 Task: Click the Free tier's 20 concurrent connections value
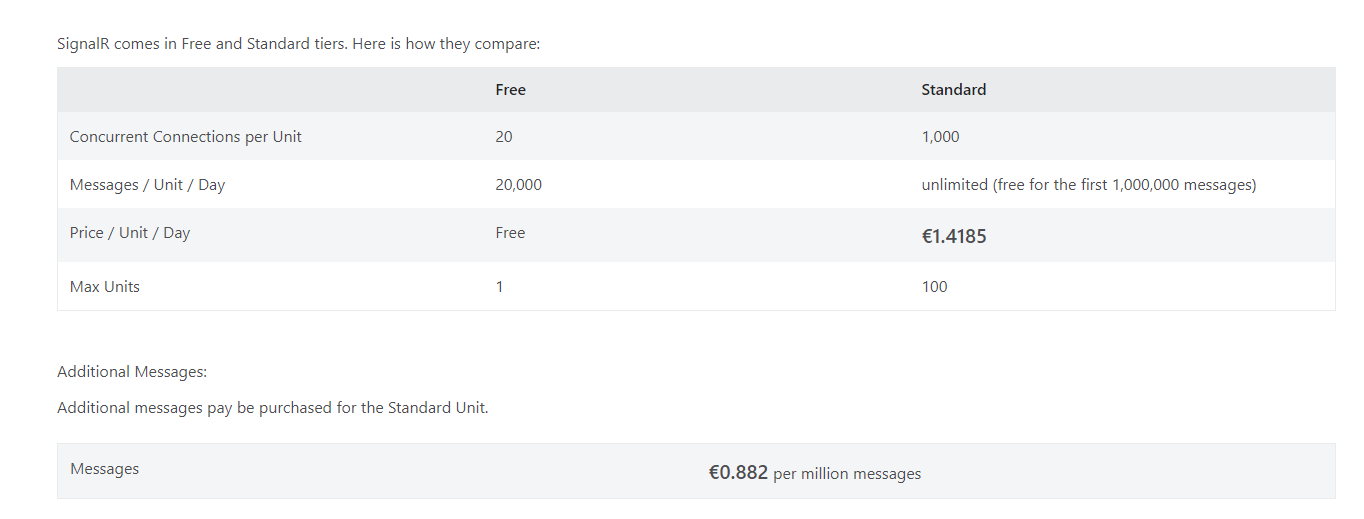pos(504,137)
